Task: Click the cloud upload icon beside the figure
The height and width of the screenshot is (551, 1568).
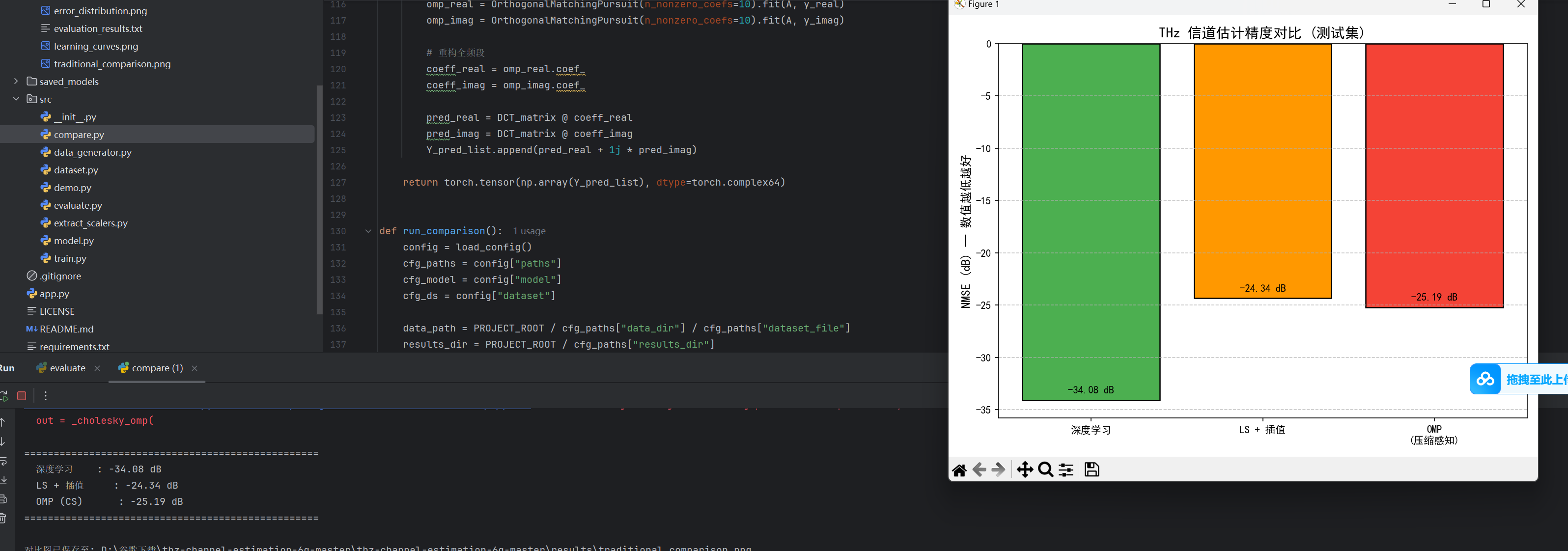Action: tap(1484, 379)
